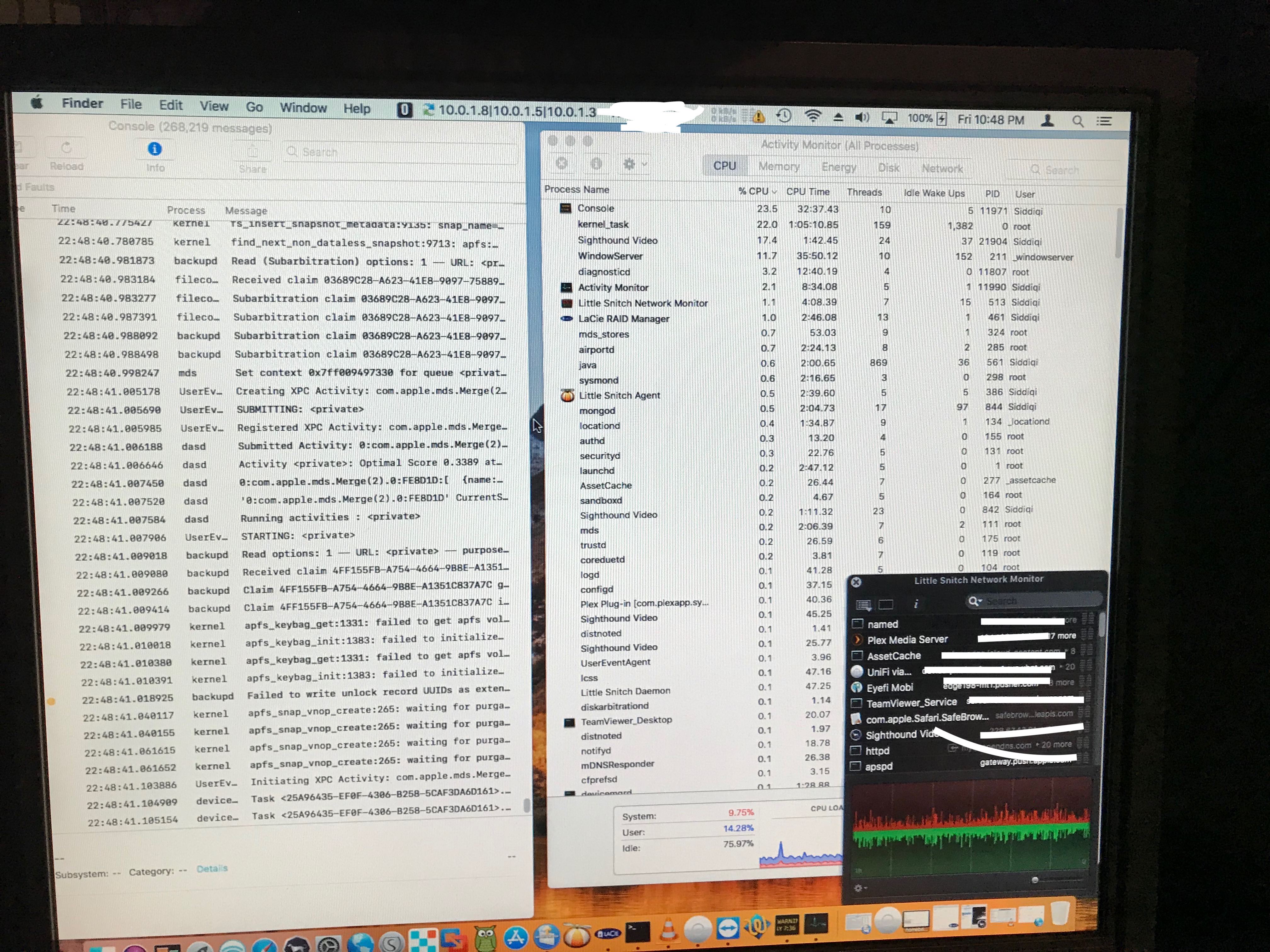The image size is (1270, 952).
Task: Open the Notification Center icon
Action: (x=1104, y=121)
